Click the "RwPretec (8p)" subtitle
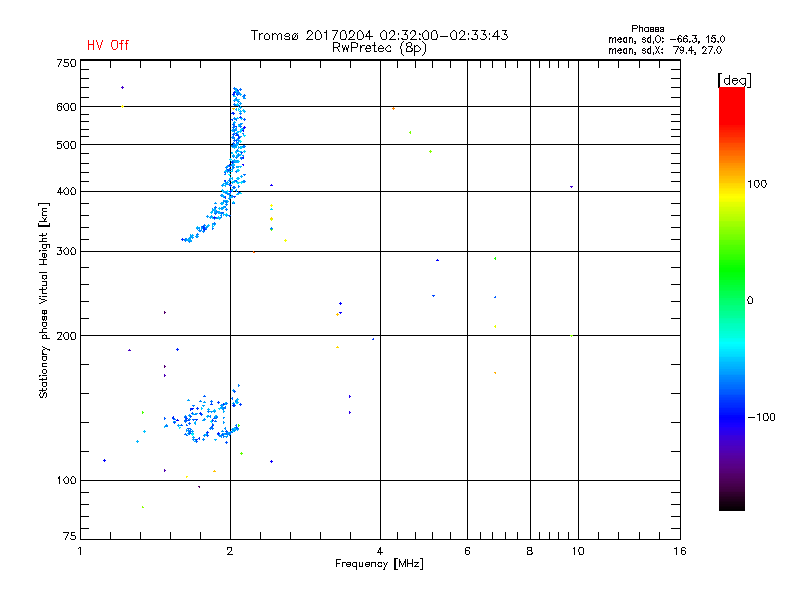This screenshot has height=600, width=800. tap(379, 48)
